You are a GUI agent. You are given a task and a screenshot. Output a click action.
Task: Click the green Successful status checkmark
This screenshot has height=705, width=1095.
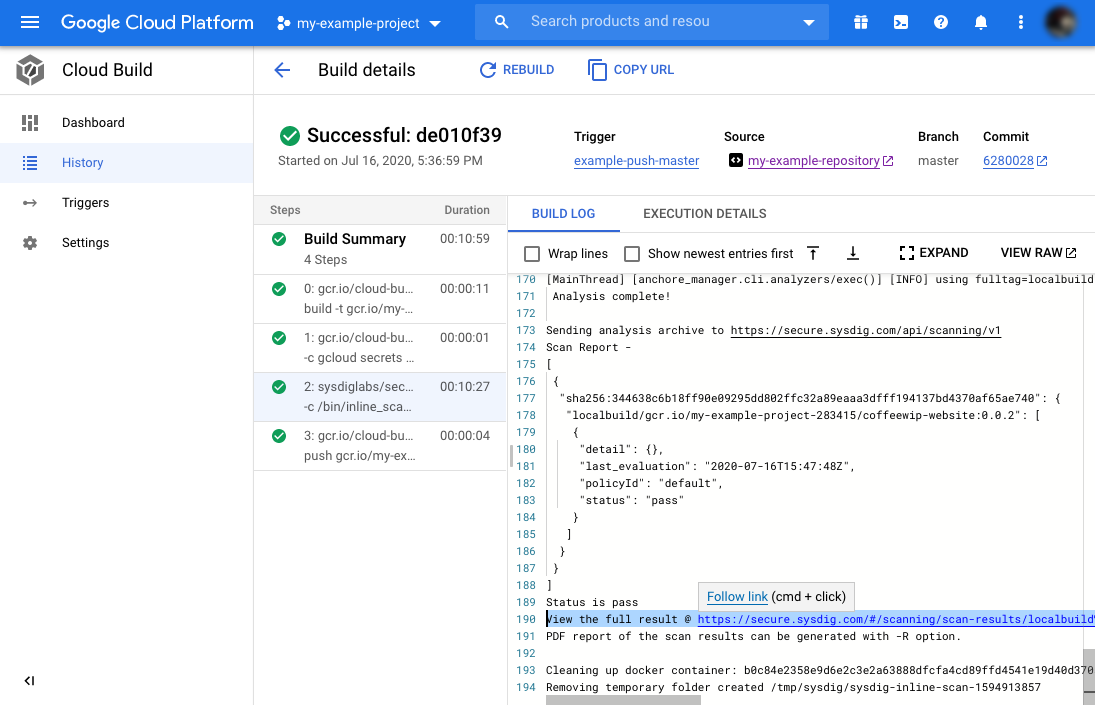coord(290,135)
